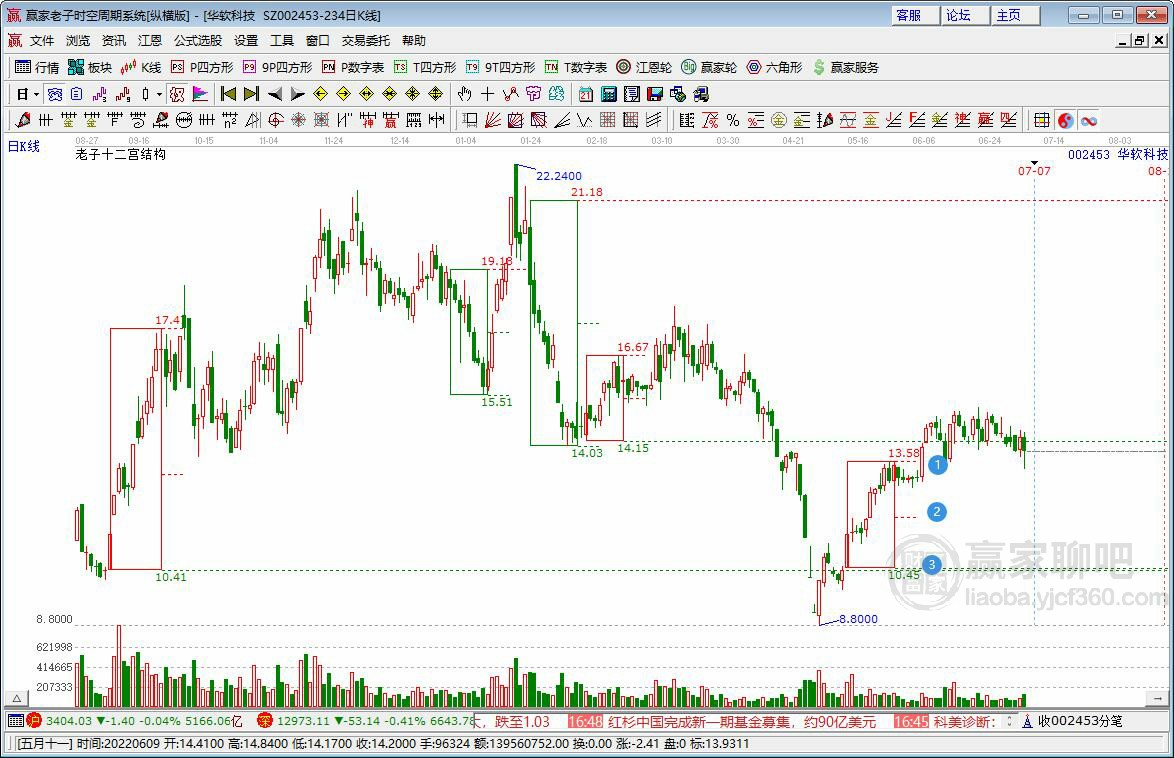The width and height of the screenshot is (1174, 758).
Task: Click the circled 1 chart marker
Action: click(x=937, y=465)
